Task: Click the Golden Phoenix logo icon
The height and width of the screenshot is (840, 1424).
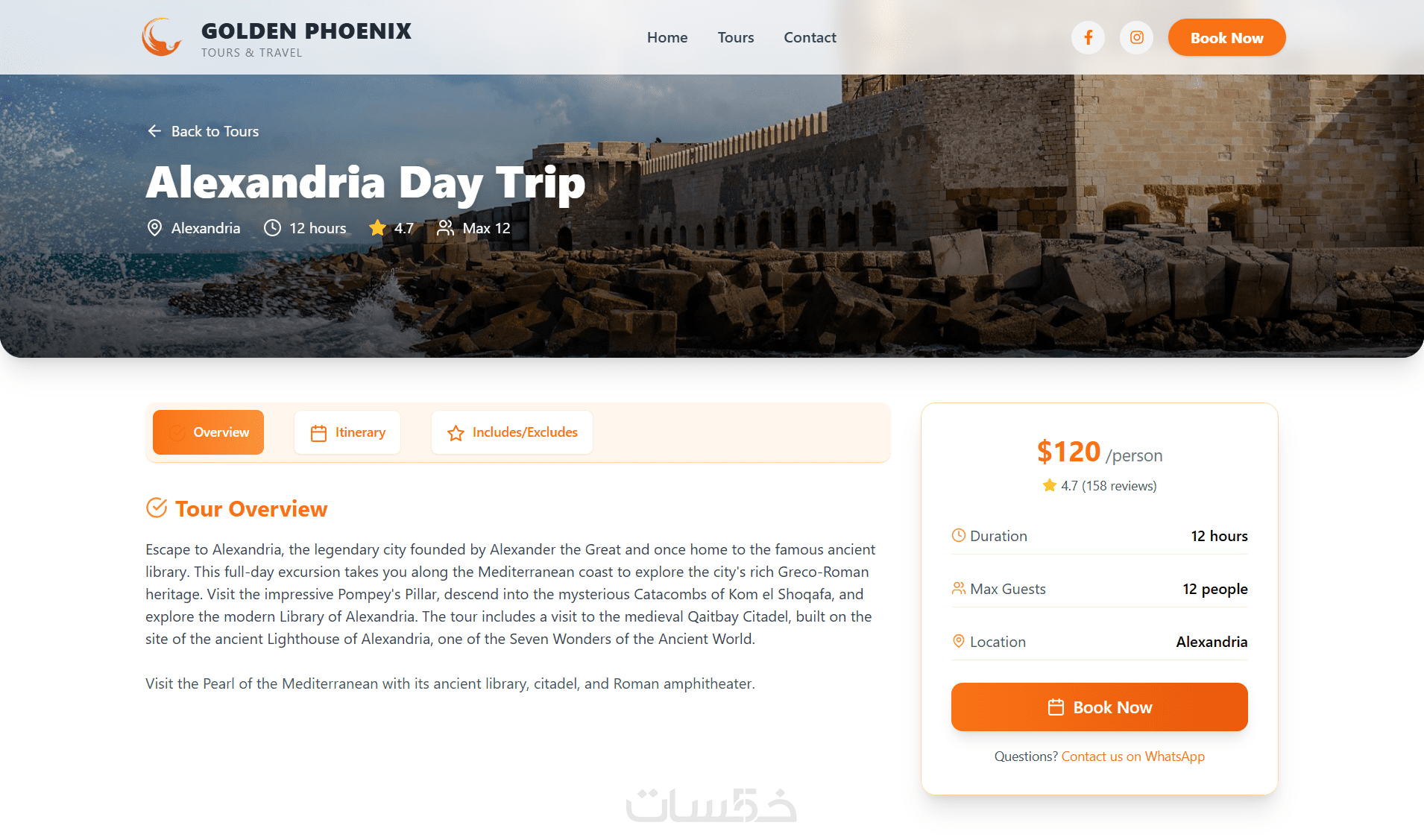Action: coord(162,37)
